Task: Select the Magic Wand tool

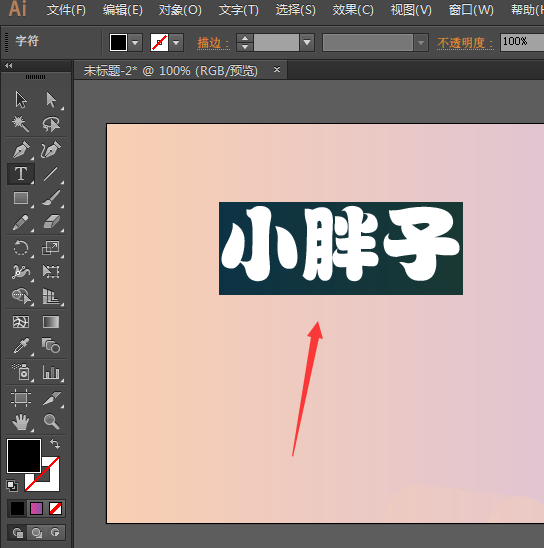Action: 21,124
